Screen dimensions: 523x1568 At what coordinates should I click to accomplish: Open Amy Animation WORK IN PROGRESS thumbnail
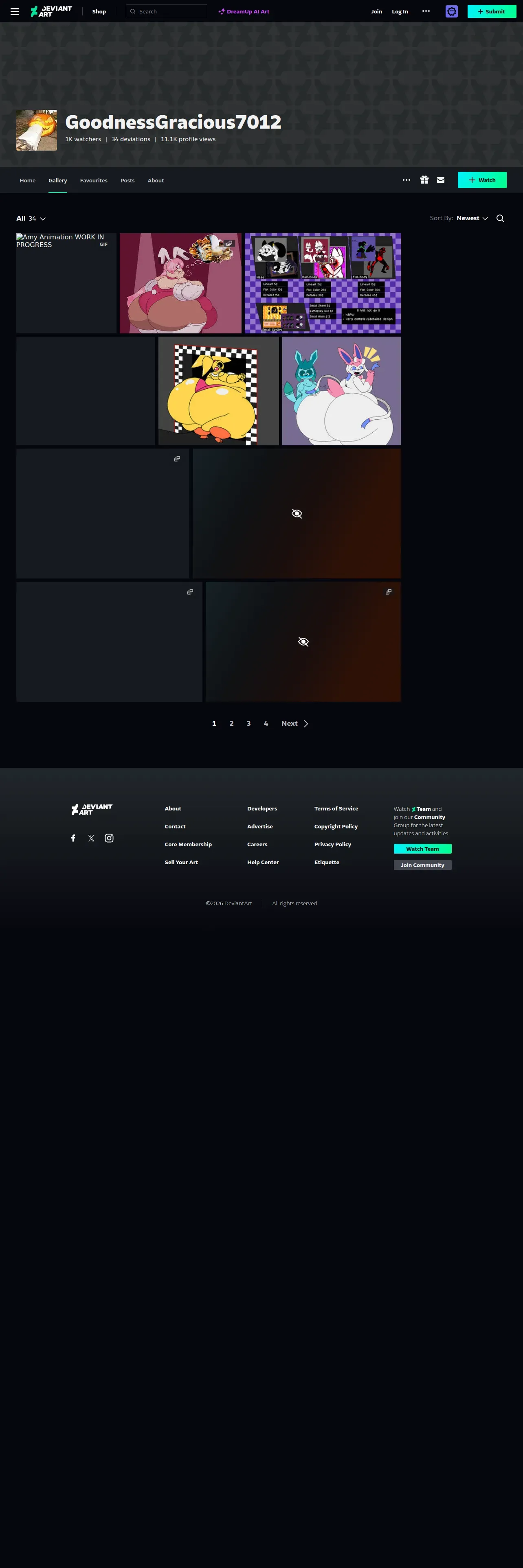[x=66, y=283]
